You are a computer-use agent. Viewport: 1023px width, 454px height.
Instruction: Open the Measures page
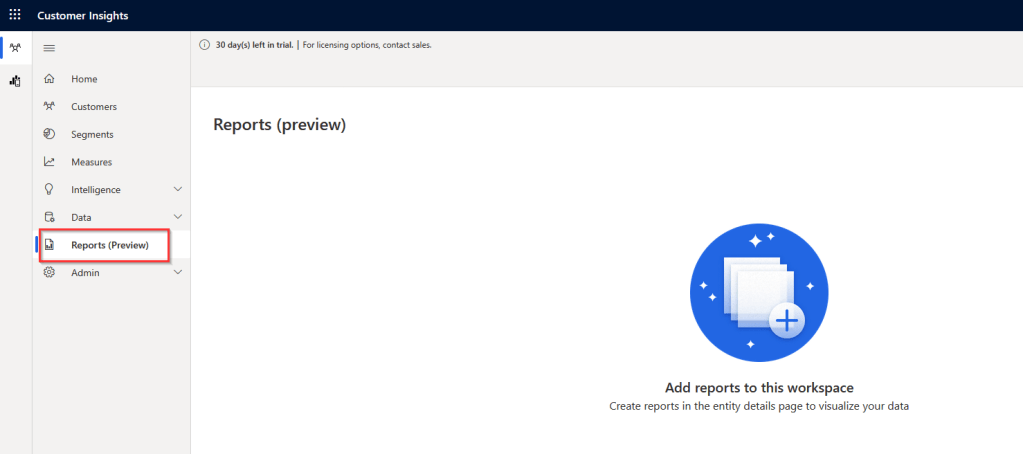[91, 162]
